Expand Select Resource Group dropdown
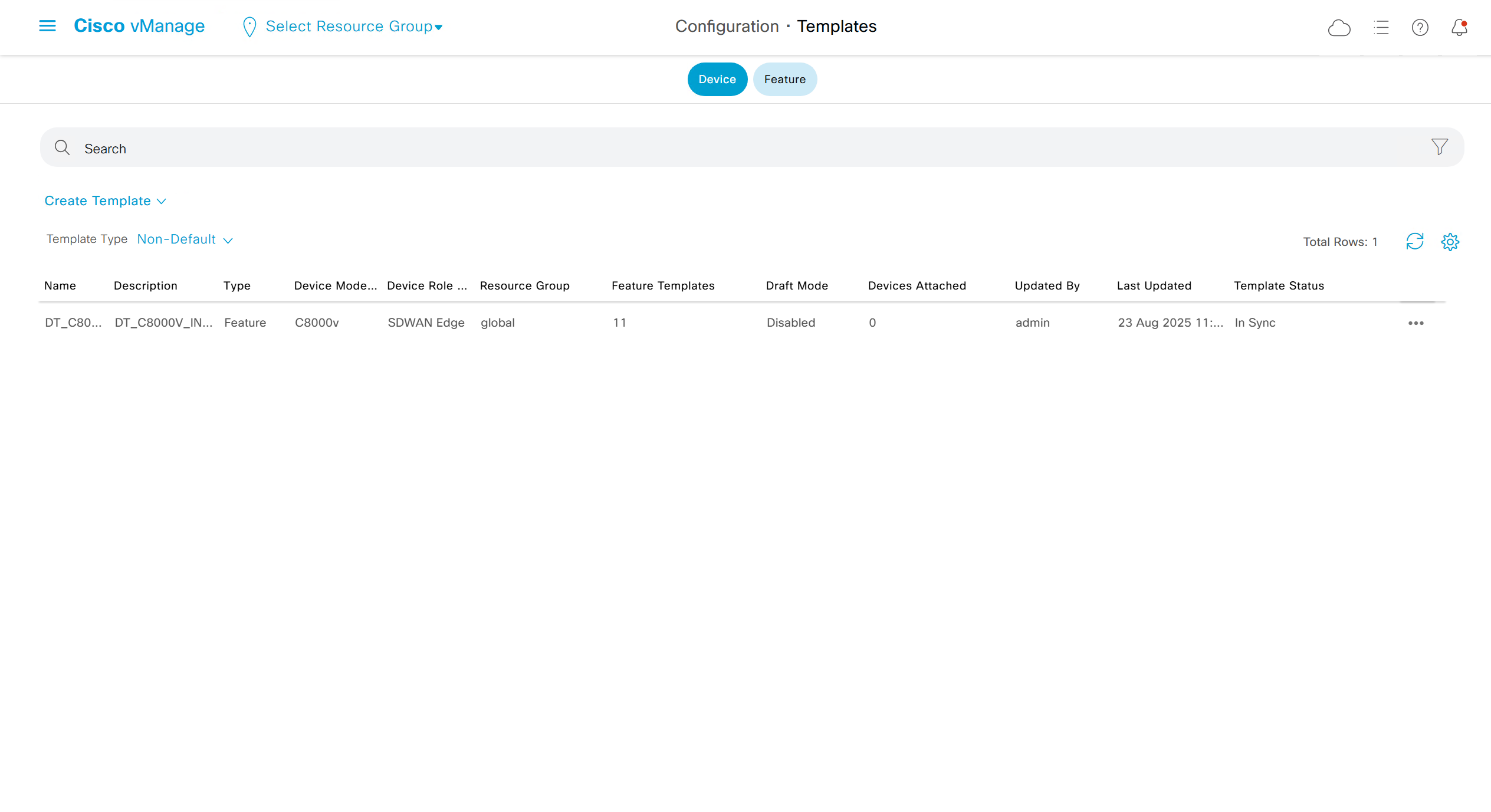The image size is (1491, 812). (353, 27)
